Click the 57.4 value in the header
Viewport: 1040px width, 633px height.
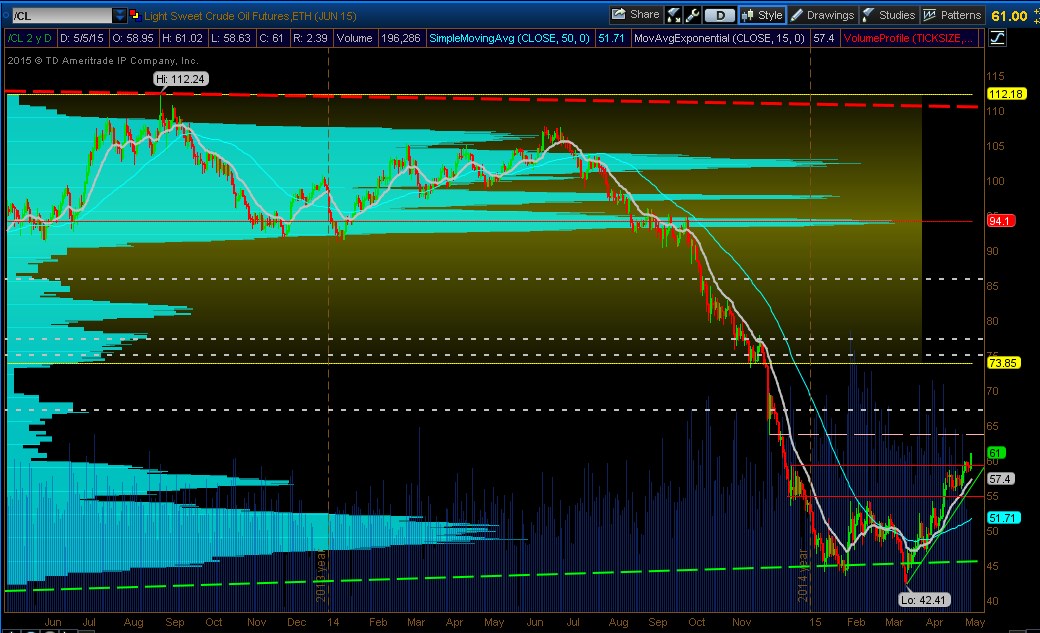pos(823,38)
